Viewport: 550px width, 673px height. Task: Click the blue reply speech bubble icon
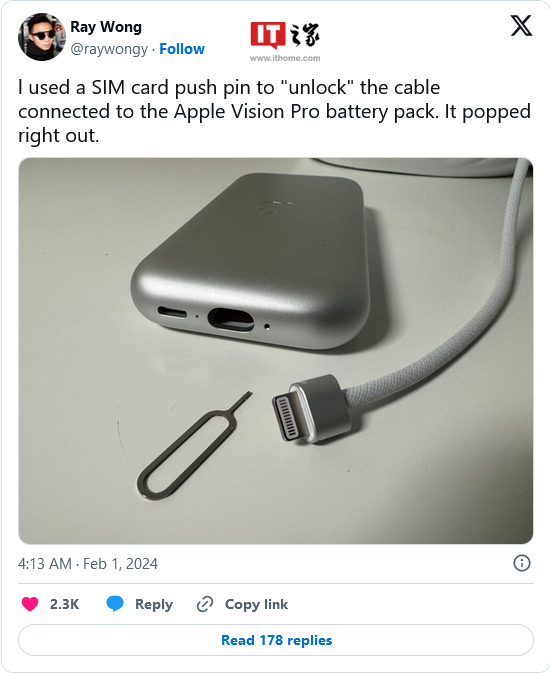(x=115, y=604)
